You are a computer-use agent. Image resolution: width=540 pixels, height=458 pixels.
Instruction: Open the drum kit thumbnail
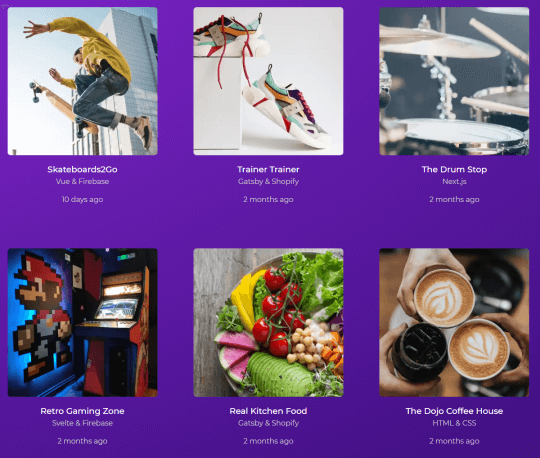[x=454, y=81]
